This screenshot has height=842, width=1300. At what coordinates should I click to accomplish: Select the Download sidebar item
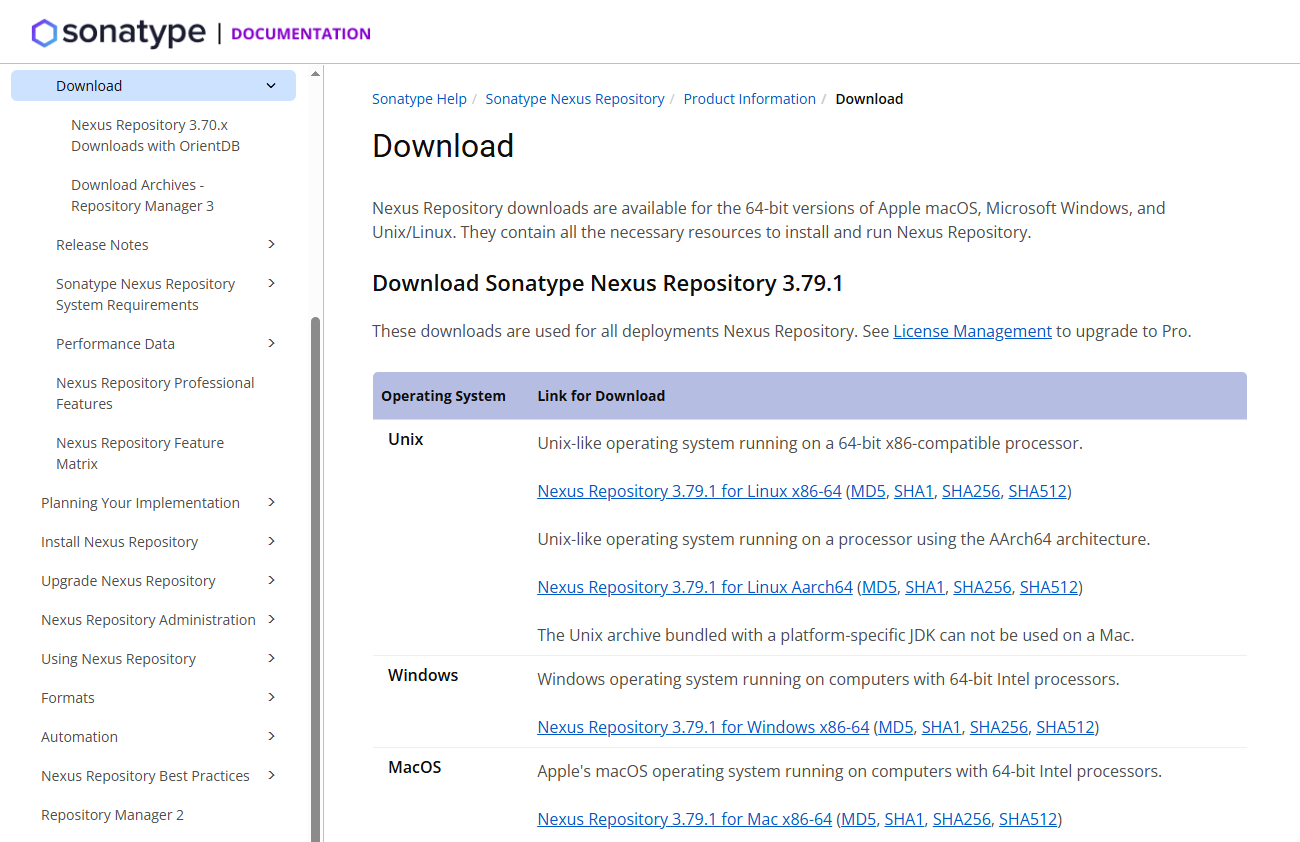click(153, 86)
